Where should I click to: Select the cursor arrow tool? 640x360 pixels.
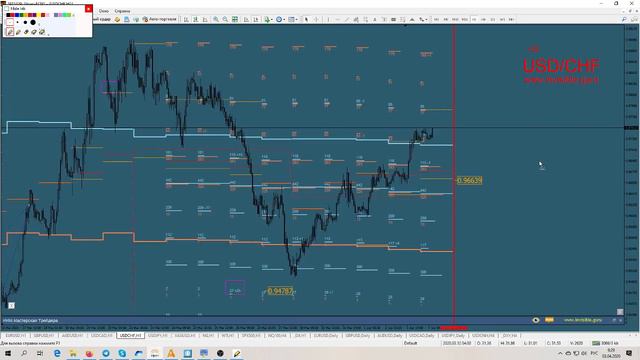click(306, 19)
